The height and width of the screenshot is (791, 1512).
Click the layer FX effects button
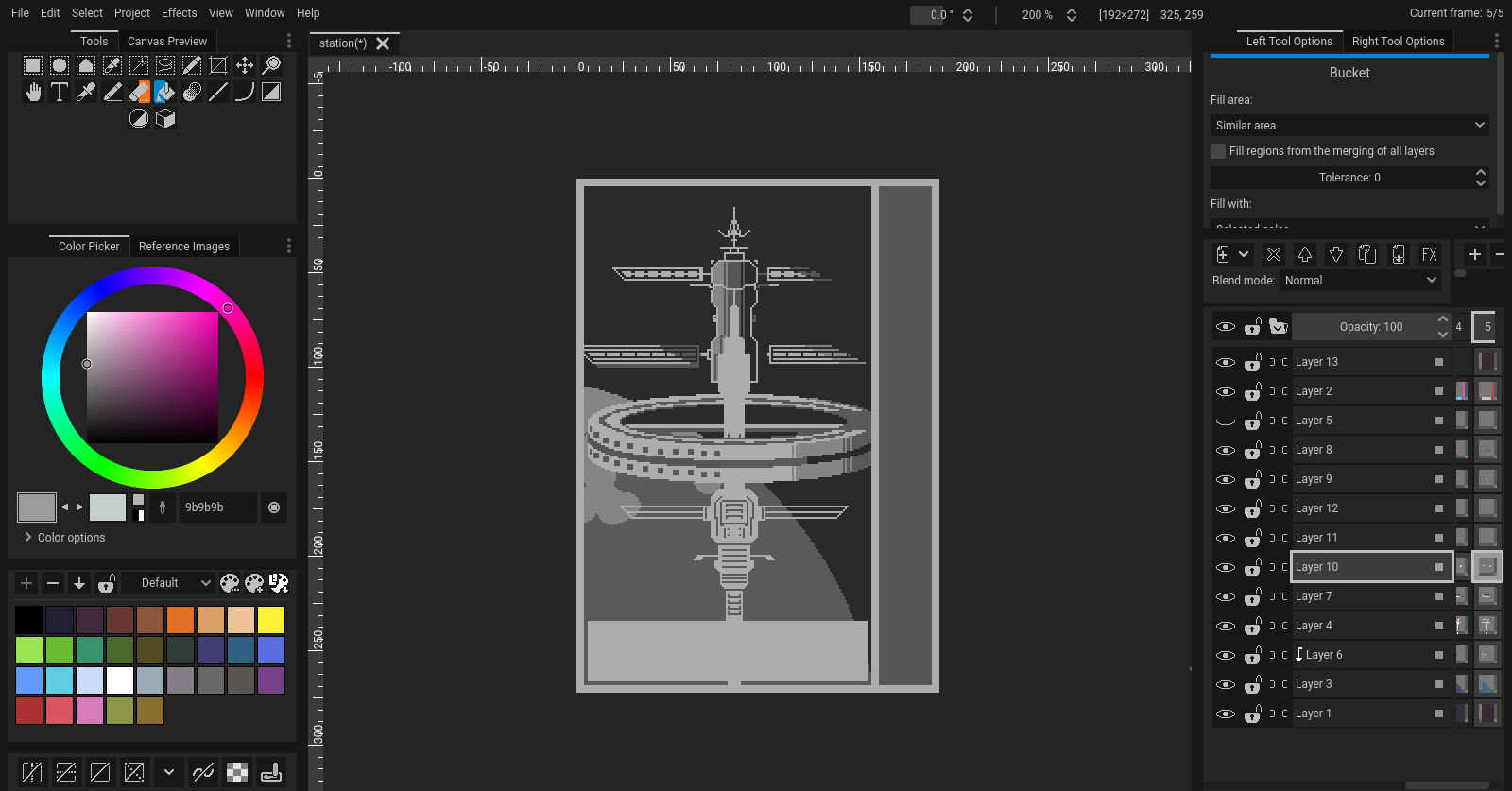pyautogui.click(x=1429, y=254)
